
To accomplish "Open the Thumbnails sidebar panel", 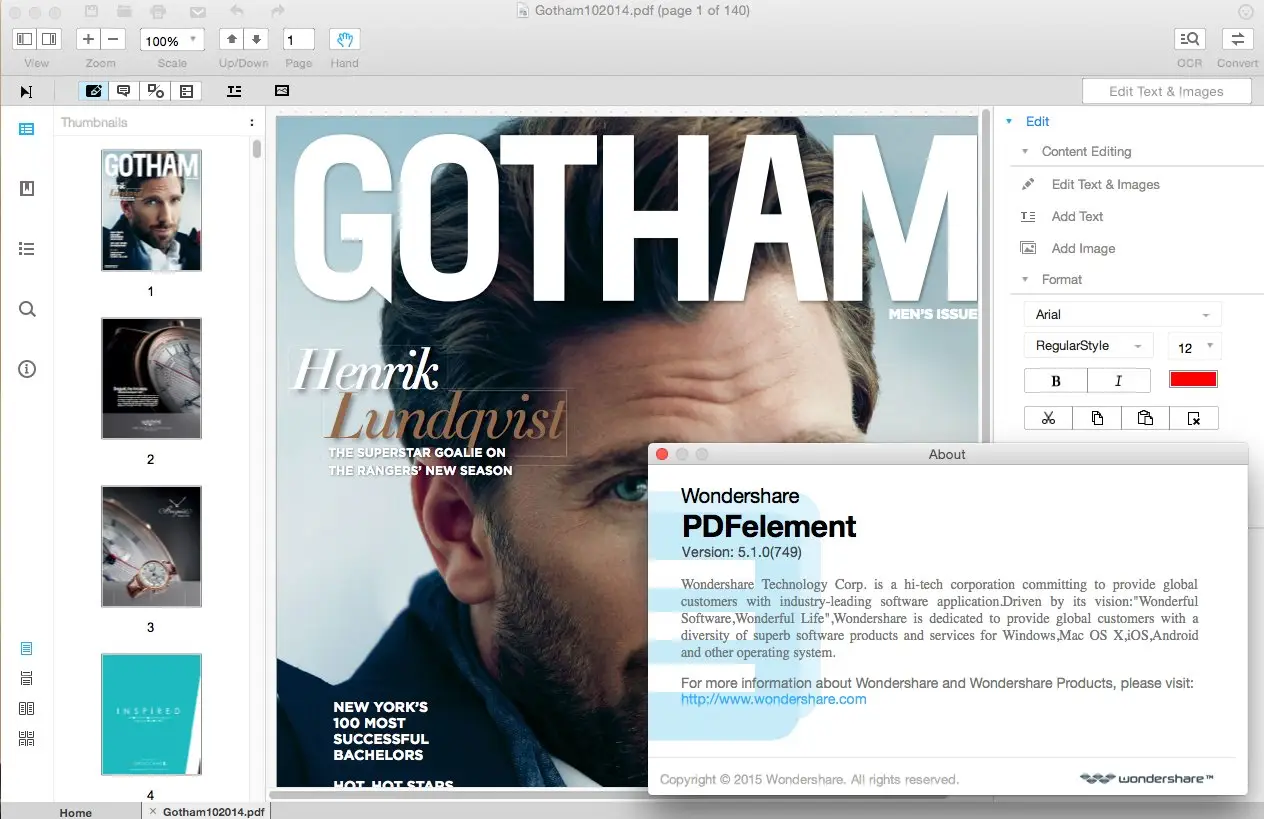I will point(27,129).
